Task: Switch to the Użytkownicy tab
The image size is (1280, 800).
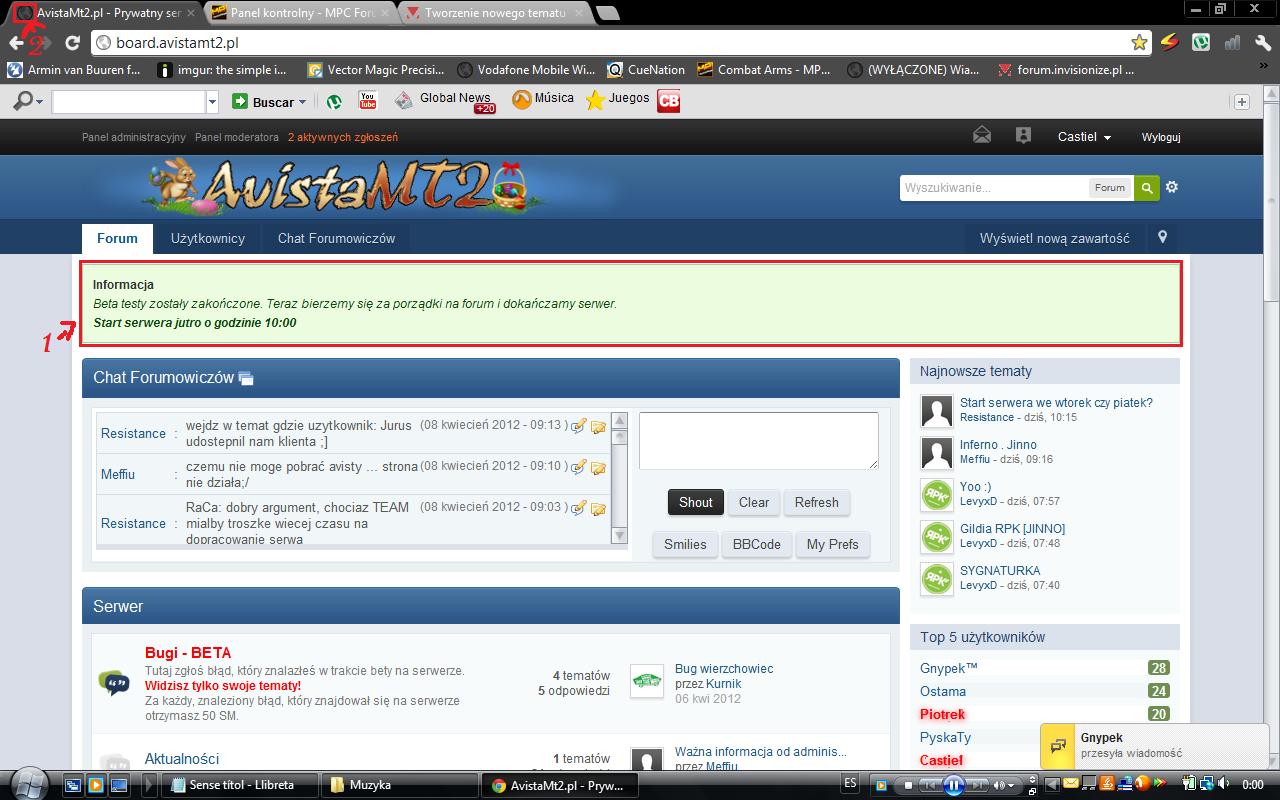Action: (x=207, y=239)
